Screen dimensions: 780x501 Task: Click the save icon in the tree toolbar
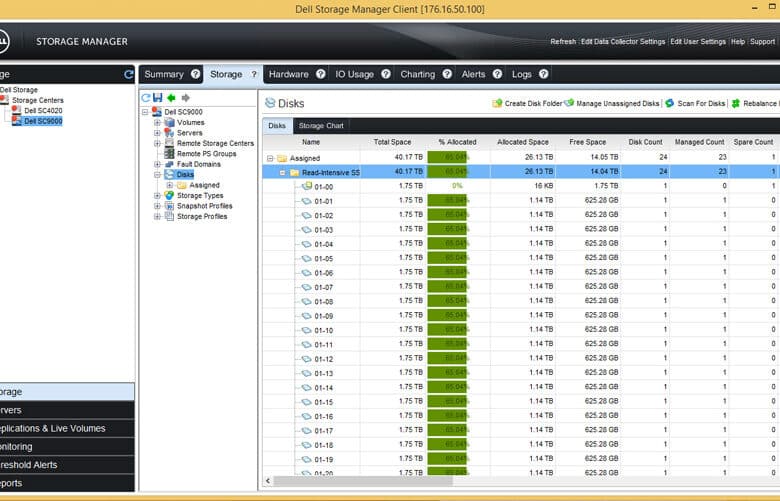click(x=158, y=98)
